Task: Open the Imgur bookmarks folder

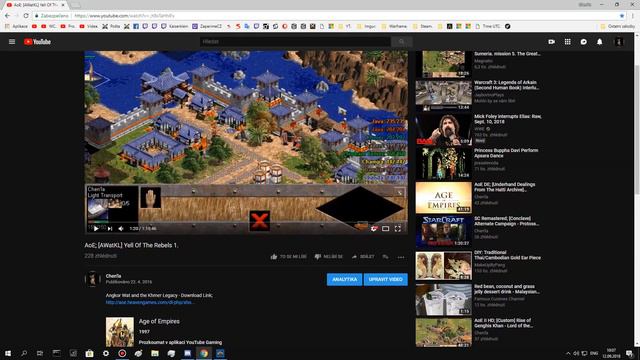Action: tap(367, 26)
